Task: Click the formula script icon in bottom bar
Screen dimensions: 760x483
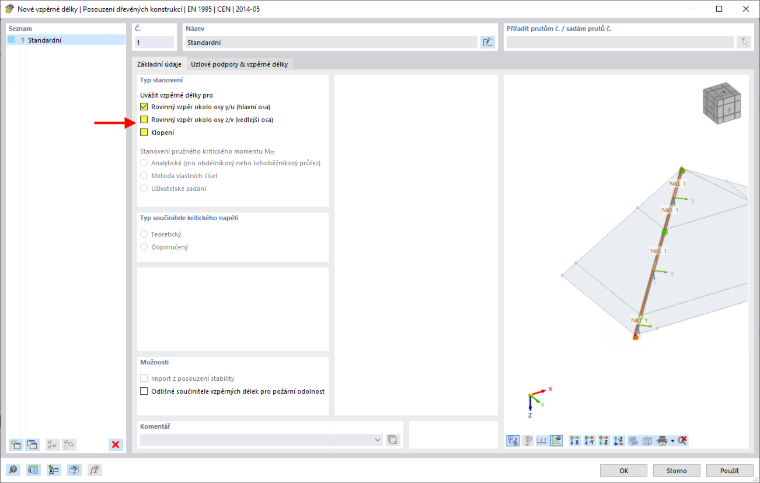Action: pos(94,469)
